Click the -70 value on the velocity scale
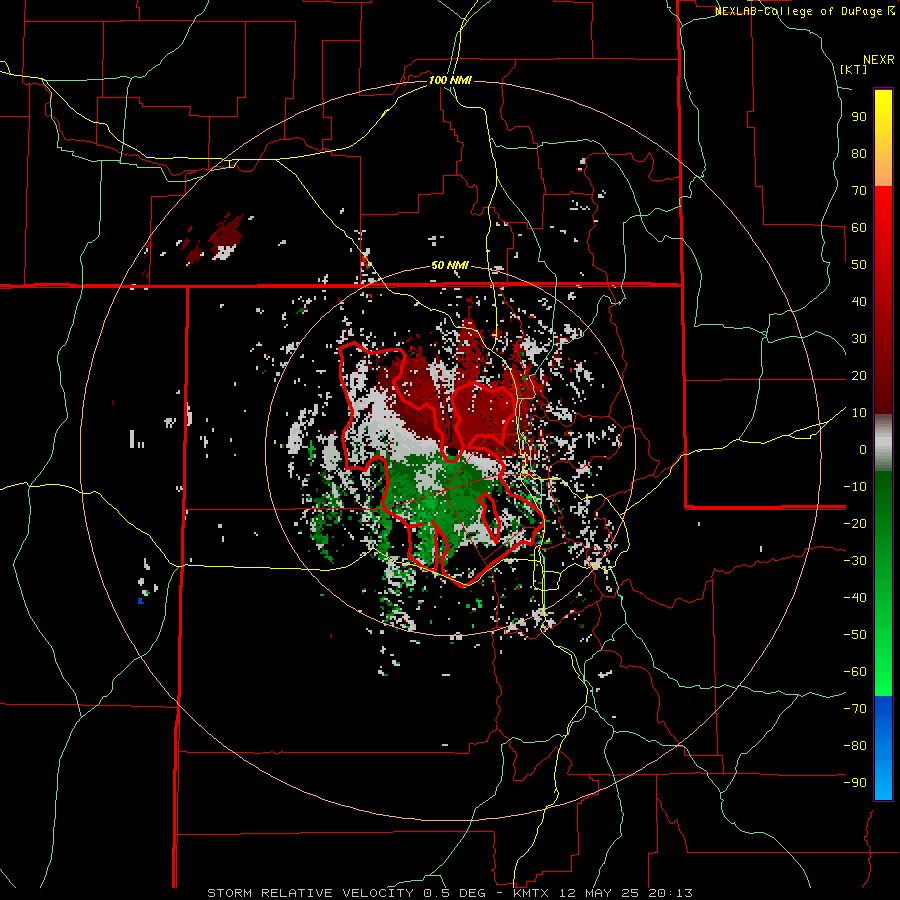Viewport: 900px width, 900px height. pos(855,709)
